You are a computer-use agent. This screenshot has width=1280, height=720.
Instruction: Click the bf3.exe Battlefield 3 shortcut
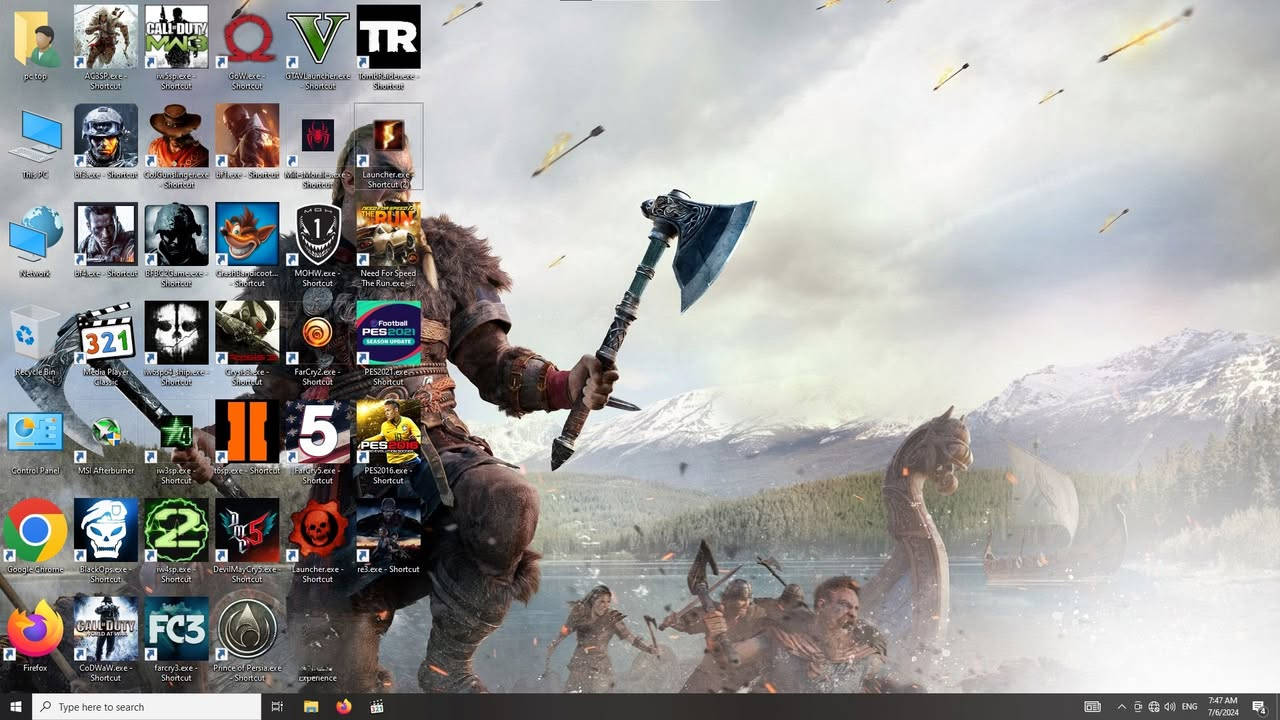[x=106, y=142]
